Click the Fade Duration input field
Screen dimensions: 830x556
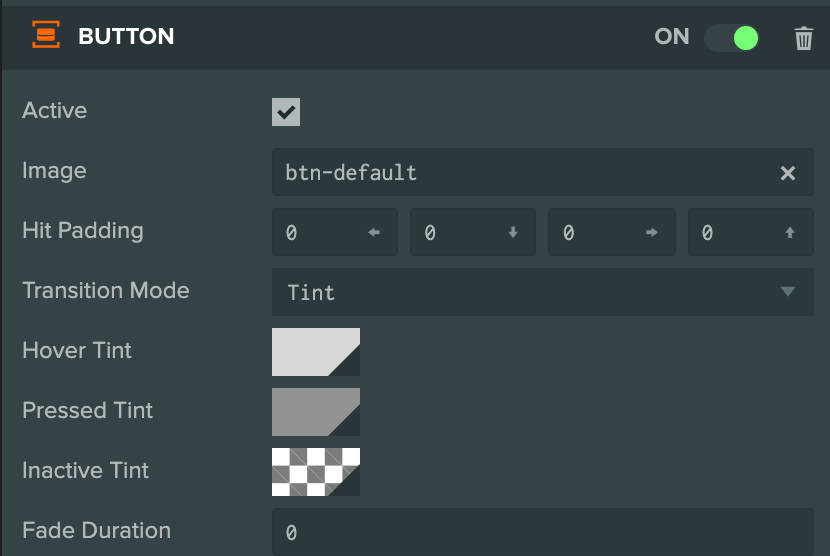[543, 532]
